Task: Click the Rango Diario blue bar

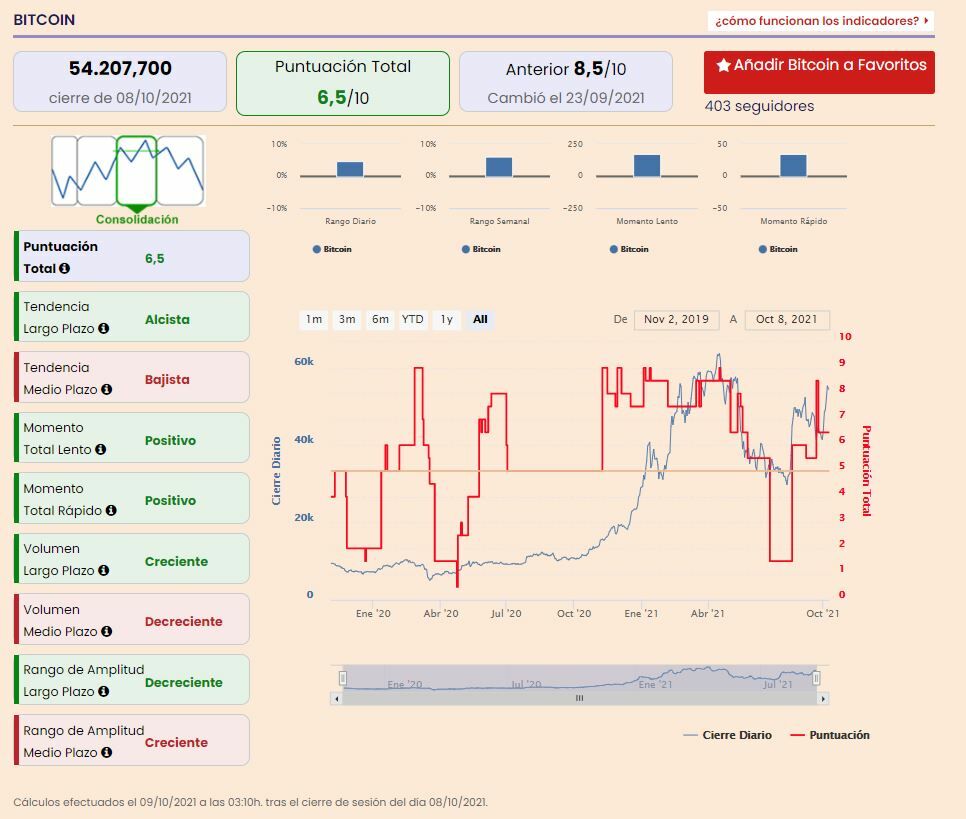Action: (350, 169)
